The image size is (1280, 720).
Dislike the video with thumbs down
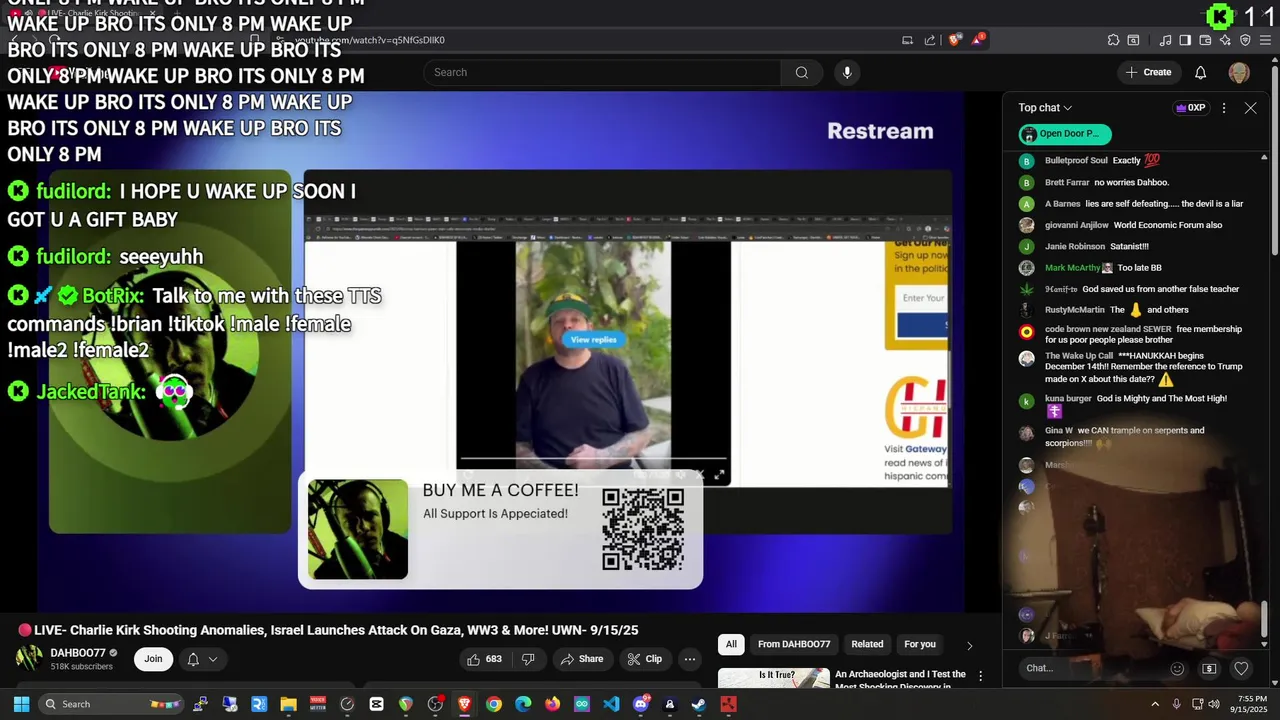tap(528, 659)
